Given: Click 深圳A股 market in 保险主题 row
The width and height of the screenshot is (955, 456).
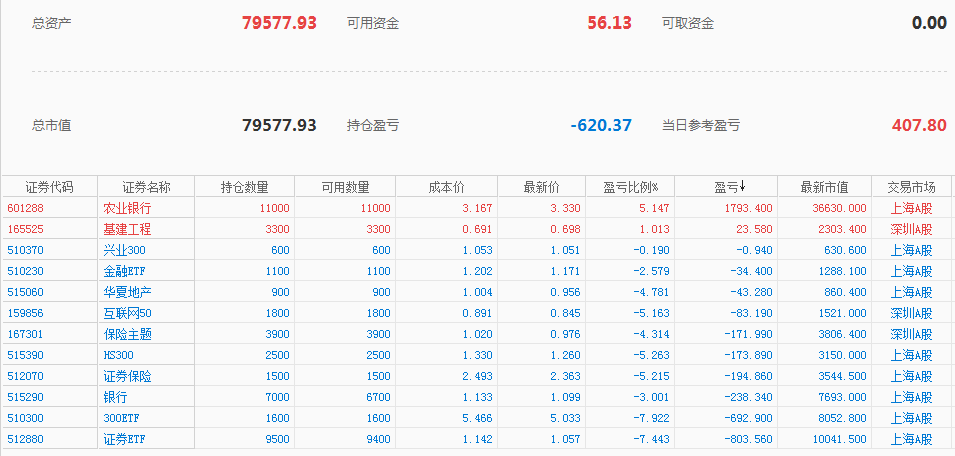Looking at the screenshot, I should point(911,334).
